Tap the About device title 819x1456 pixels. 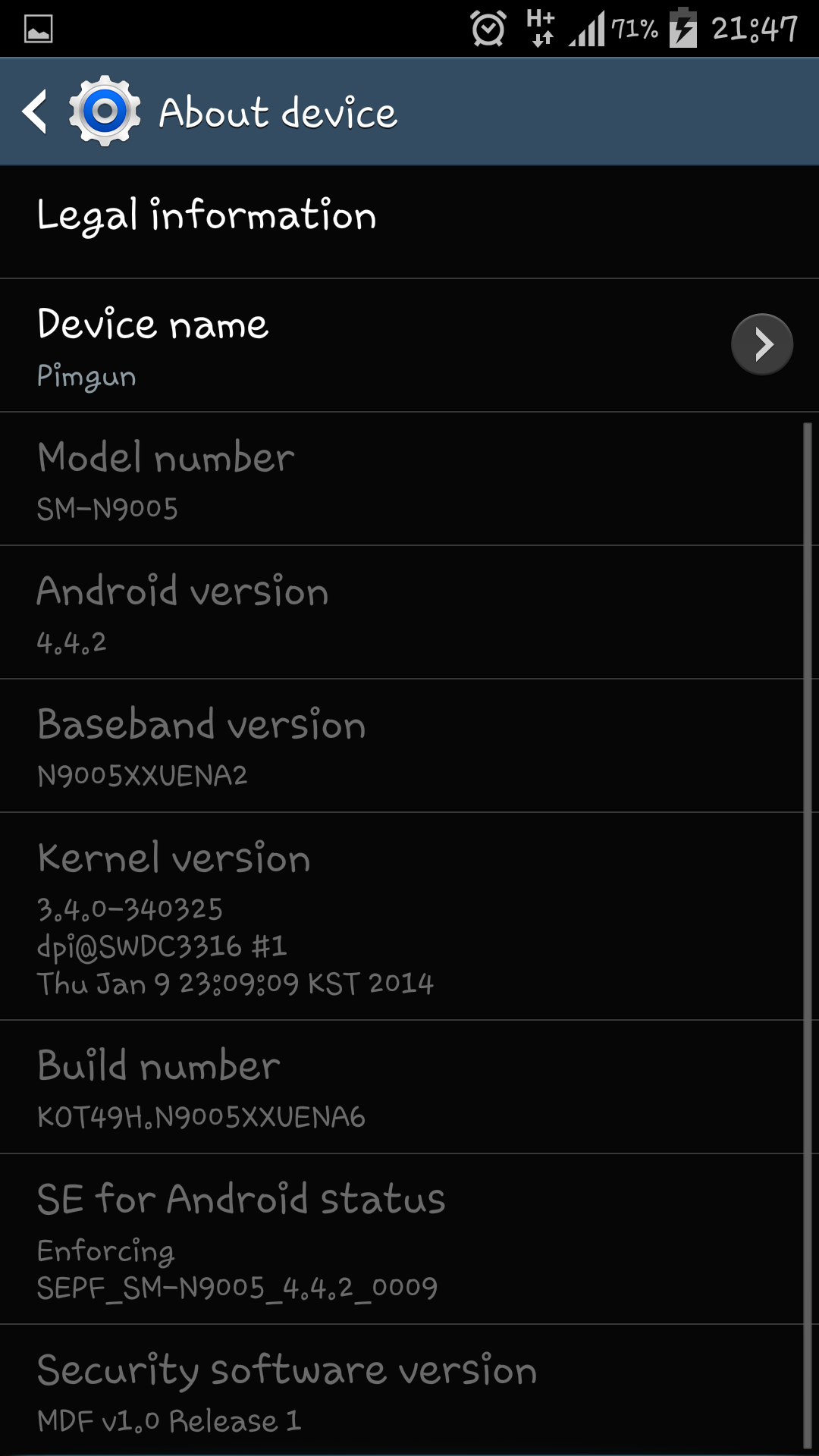click(278, 113)
